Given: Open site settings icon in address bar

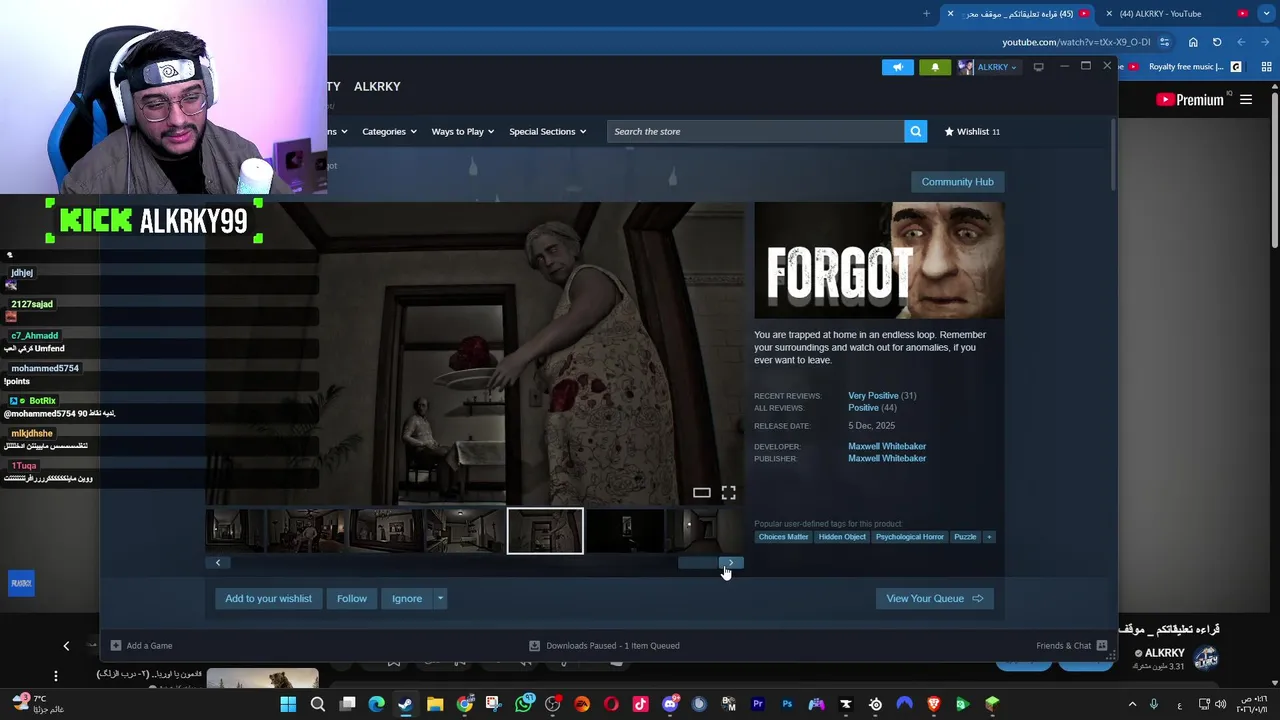Looking at the screenshot, I should [x=1164, y=42].
